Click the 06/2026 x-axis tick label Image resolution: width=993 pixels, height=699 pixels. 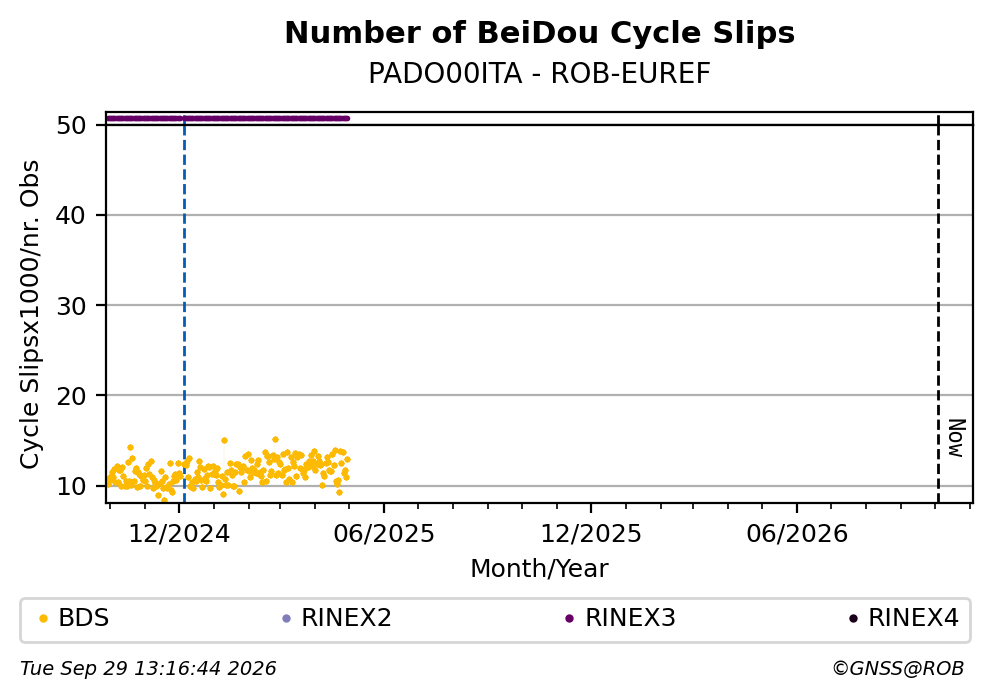pyautogui.click(x=797, y=534)
